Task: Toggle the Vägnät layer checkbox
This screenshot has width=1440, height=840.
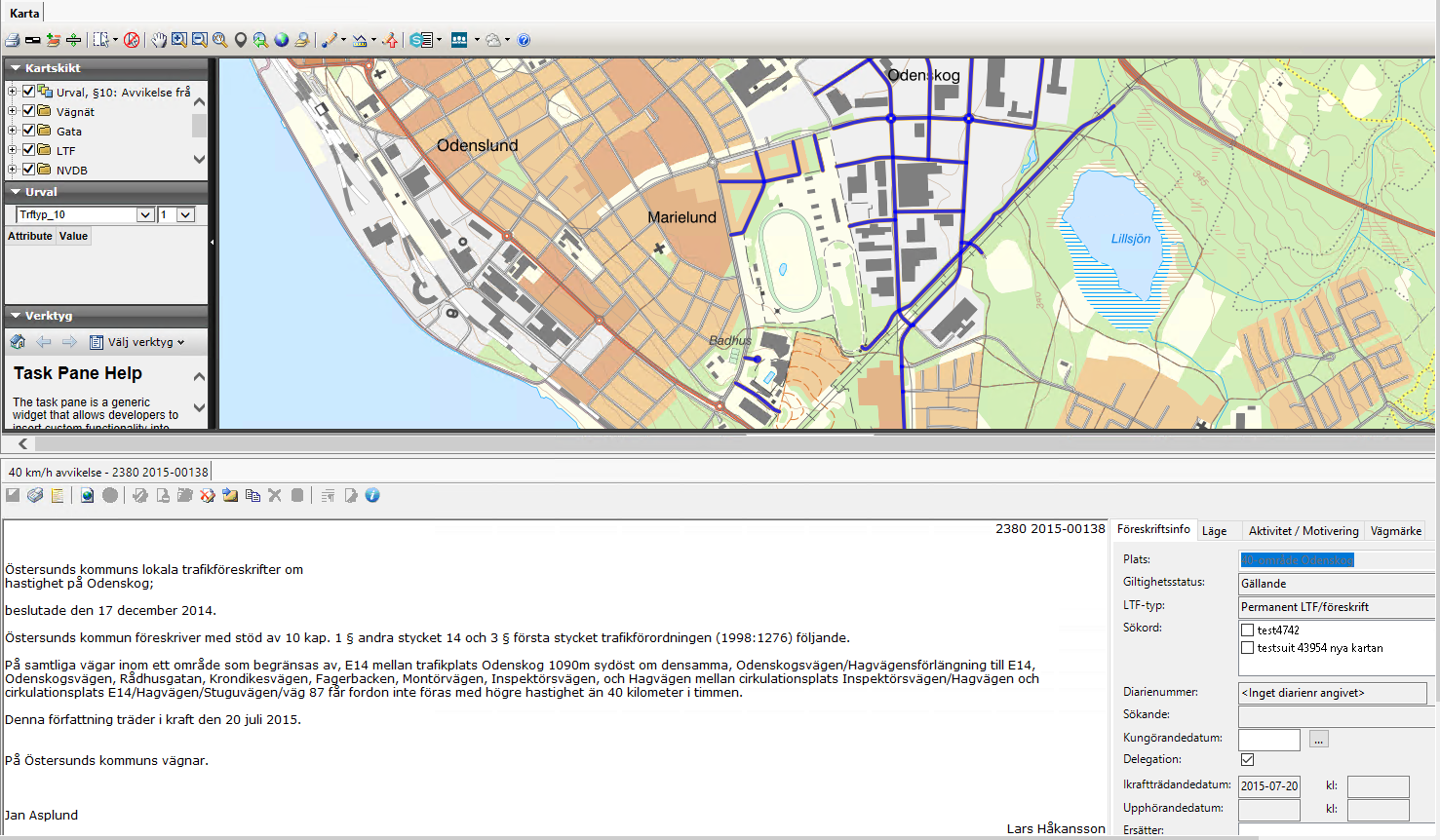Action: [28, 110]
